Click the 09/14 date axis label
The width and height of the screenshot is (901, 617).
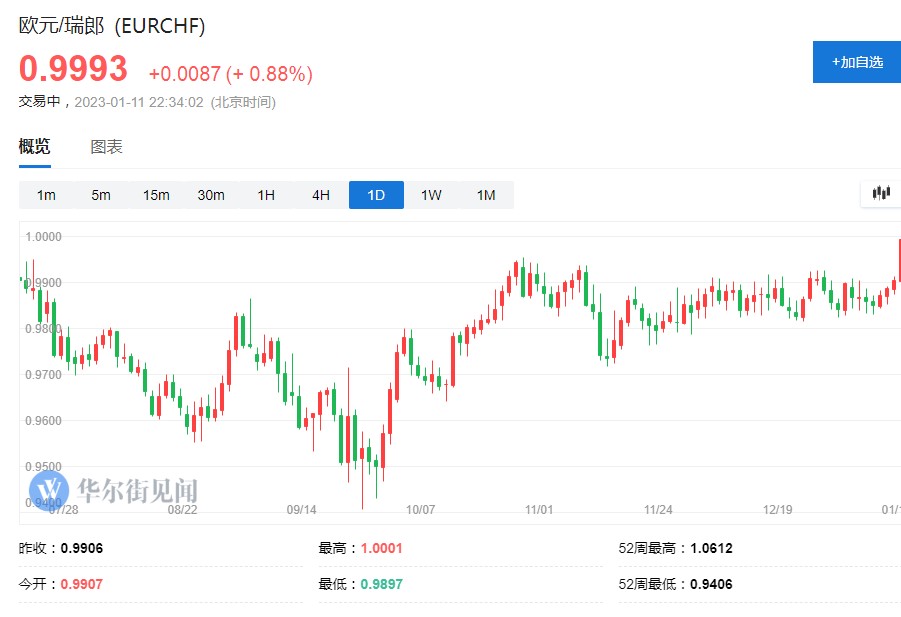(301, 509)
